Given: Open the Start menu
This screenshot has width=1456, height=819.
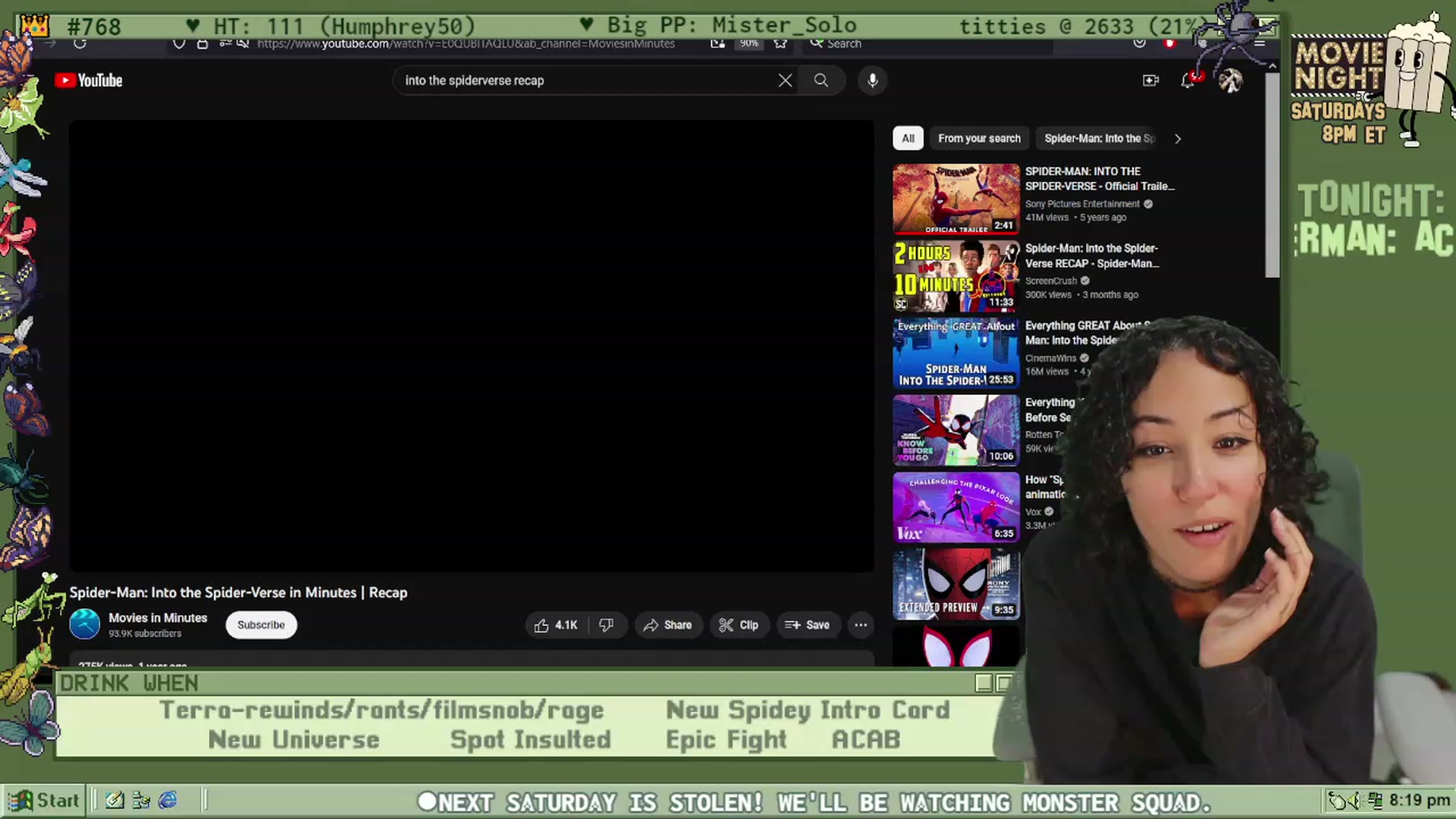Looking at the screenshot, I should [x=44, y=800].
